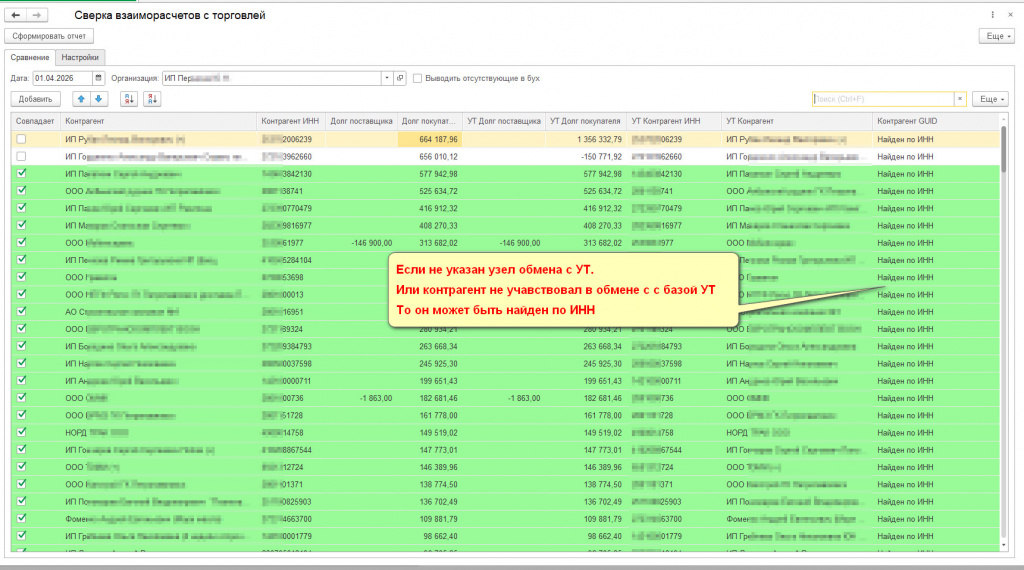Go forward with the right arrow

(37, 15)
